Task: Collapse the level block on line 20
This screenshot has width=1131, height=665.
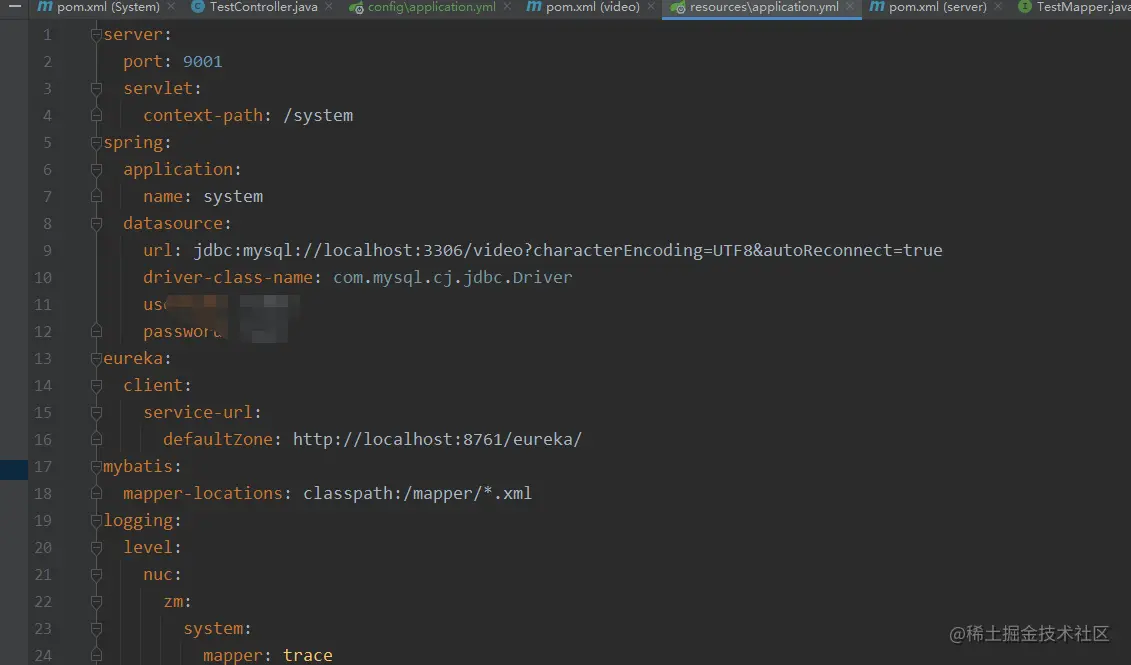Action: 96,547
